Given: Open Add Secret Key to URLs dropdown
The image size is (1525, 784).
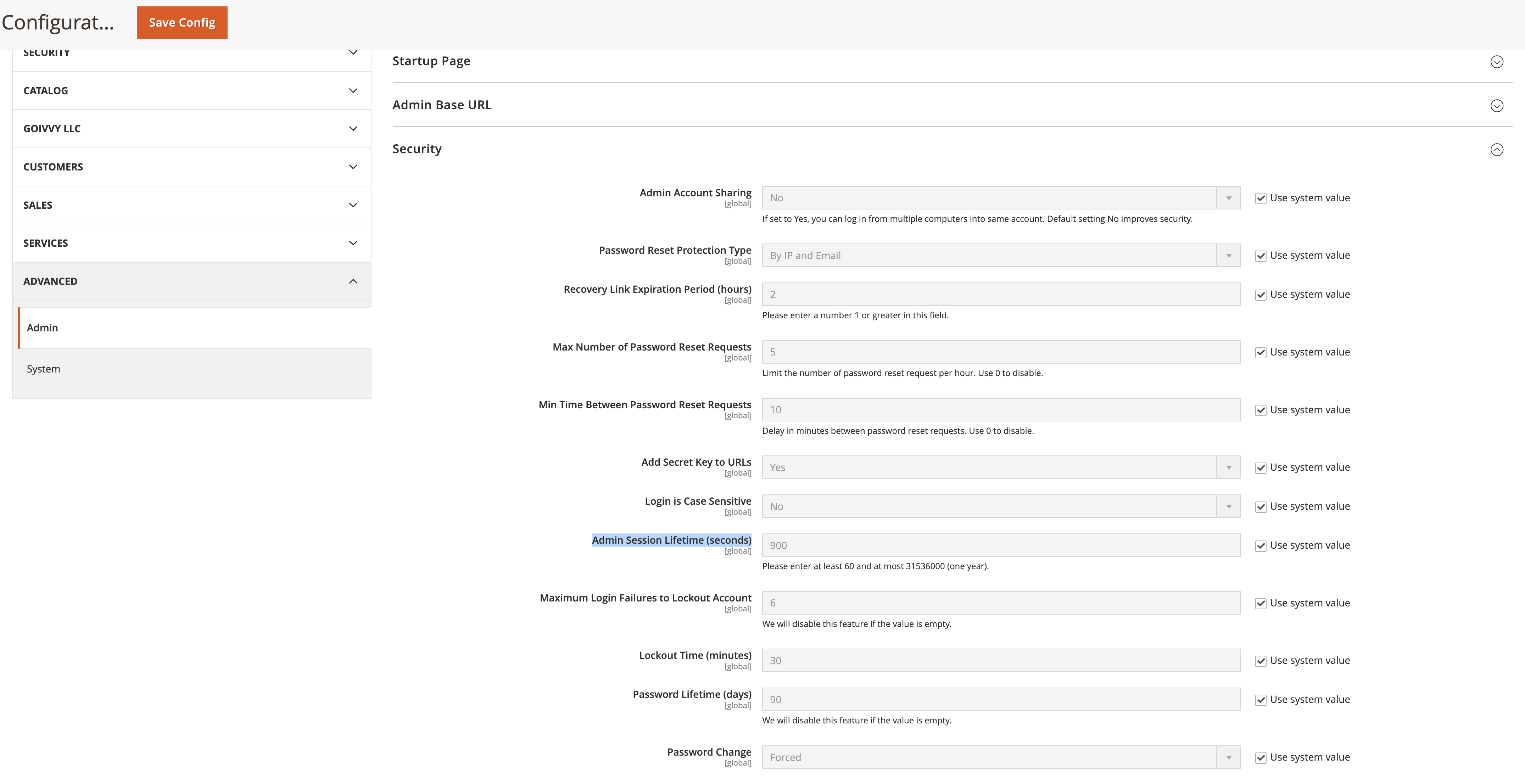Looking at the screenshot, I should (x=1000, y=467).
